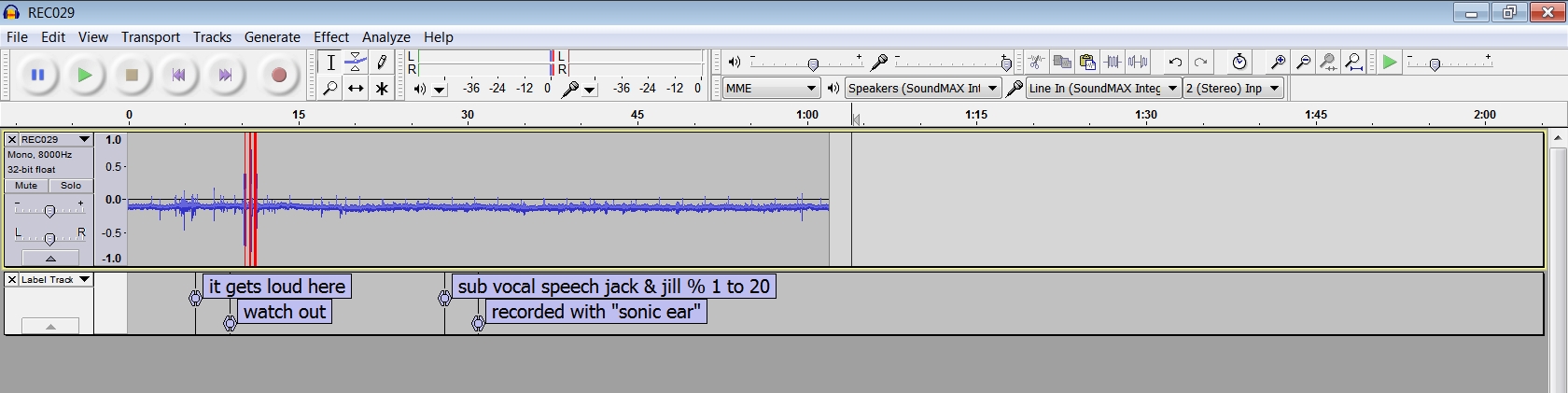Click the Skip to Start button

[x=178, y=76]
